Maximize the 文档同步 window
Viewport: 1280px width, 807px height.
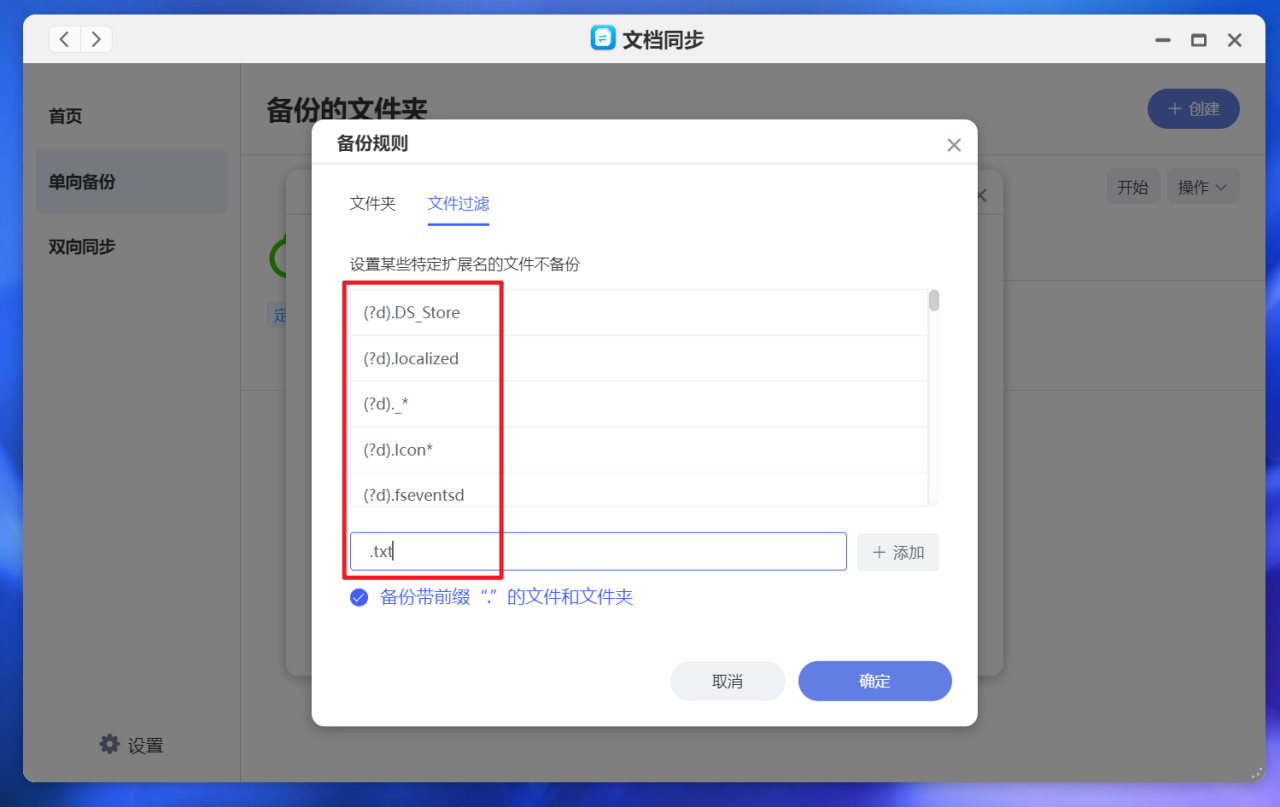1198,40
